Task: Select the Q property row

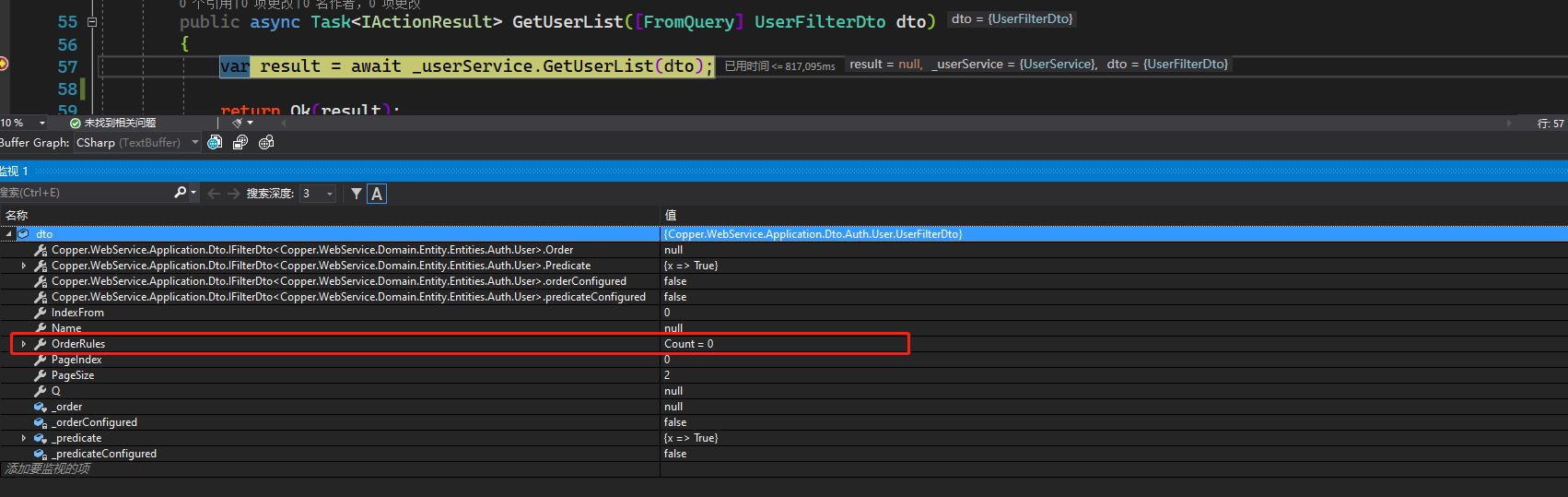Action: 784,391
